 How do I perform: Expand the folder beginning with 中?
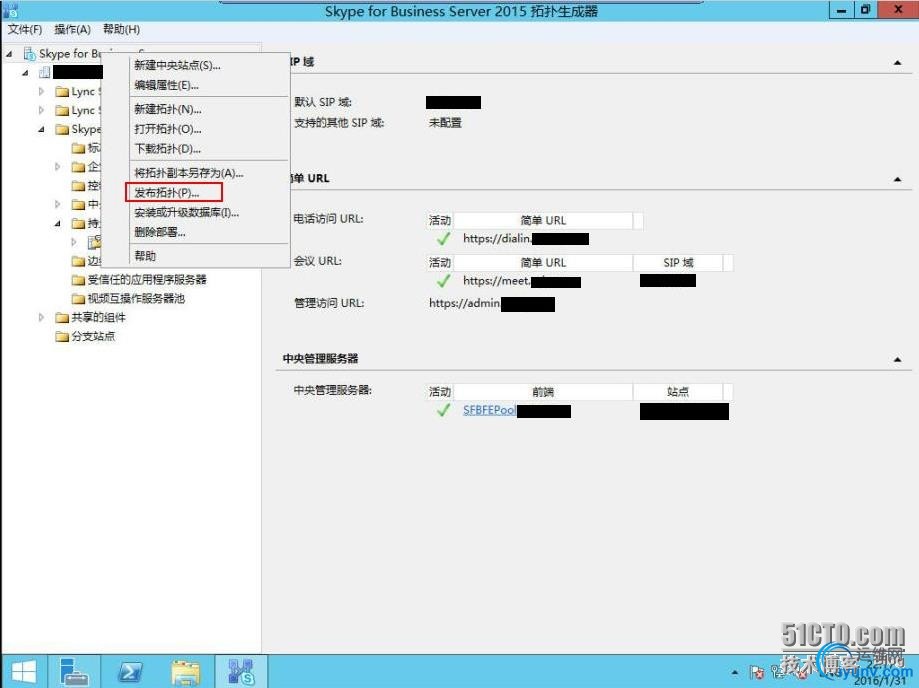[x=57, y=205]
